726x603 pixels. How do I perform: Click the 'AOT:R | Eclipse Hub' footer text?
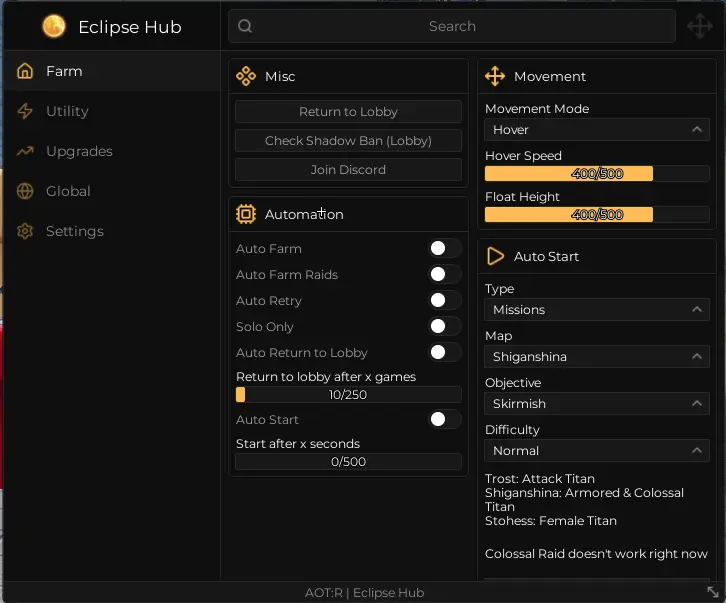(364, 592)
